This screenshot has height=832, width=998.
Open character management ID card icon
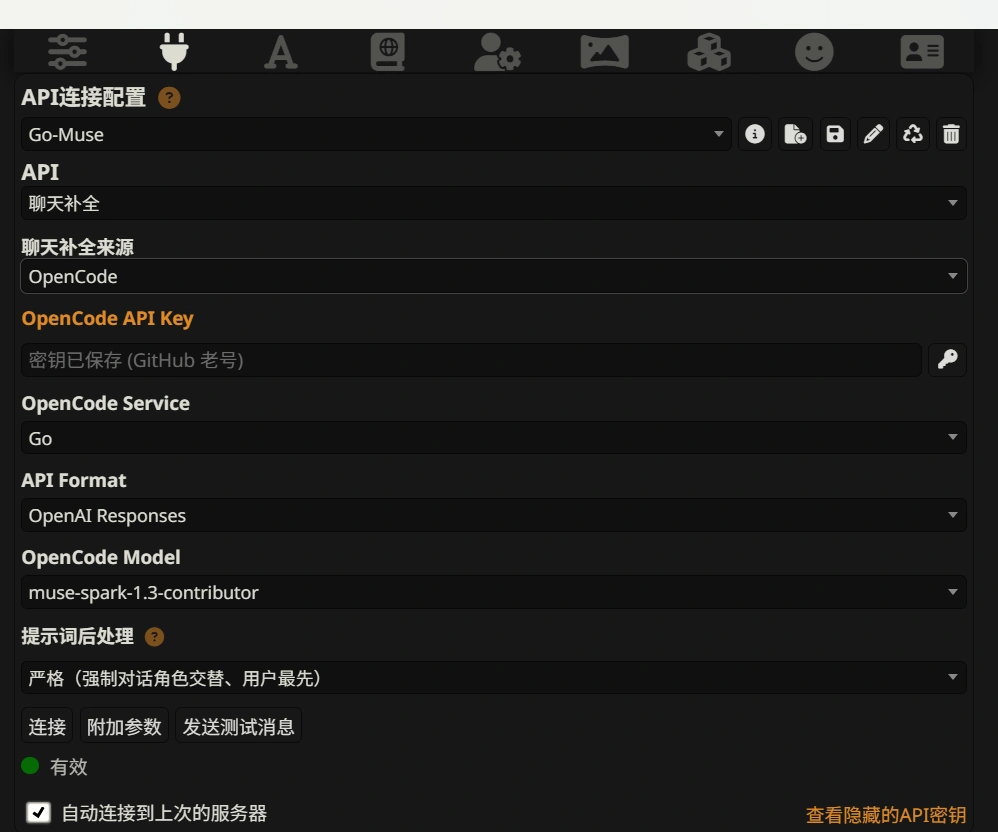922,52
